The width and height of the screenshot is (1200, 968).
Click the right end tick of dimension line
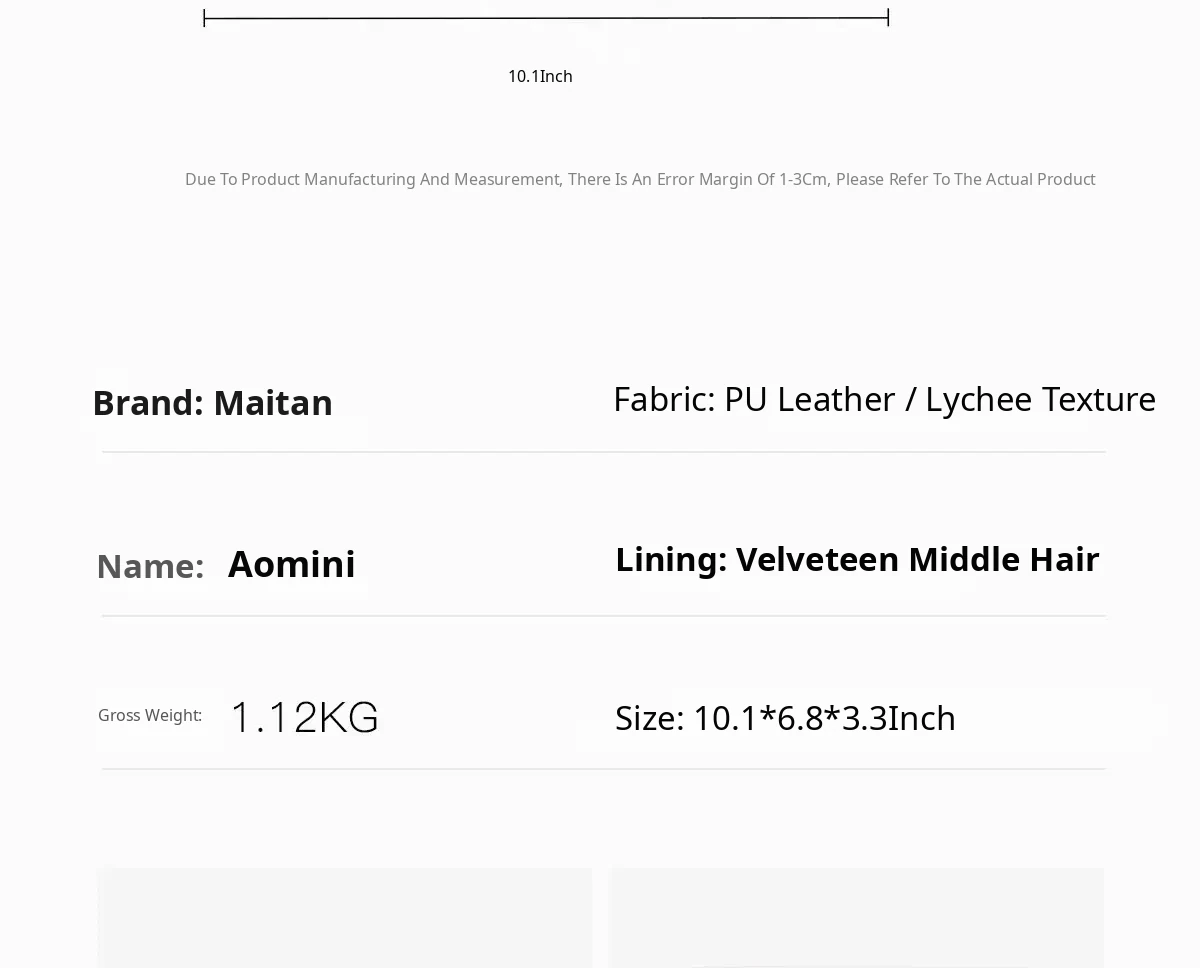click(888, 18)
